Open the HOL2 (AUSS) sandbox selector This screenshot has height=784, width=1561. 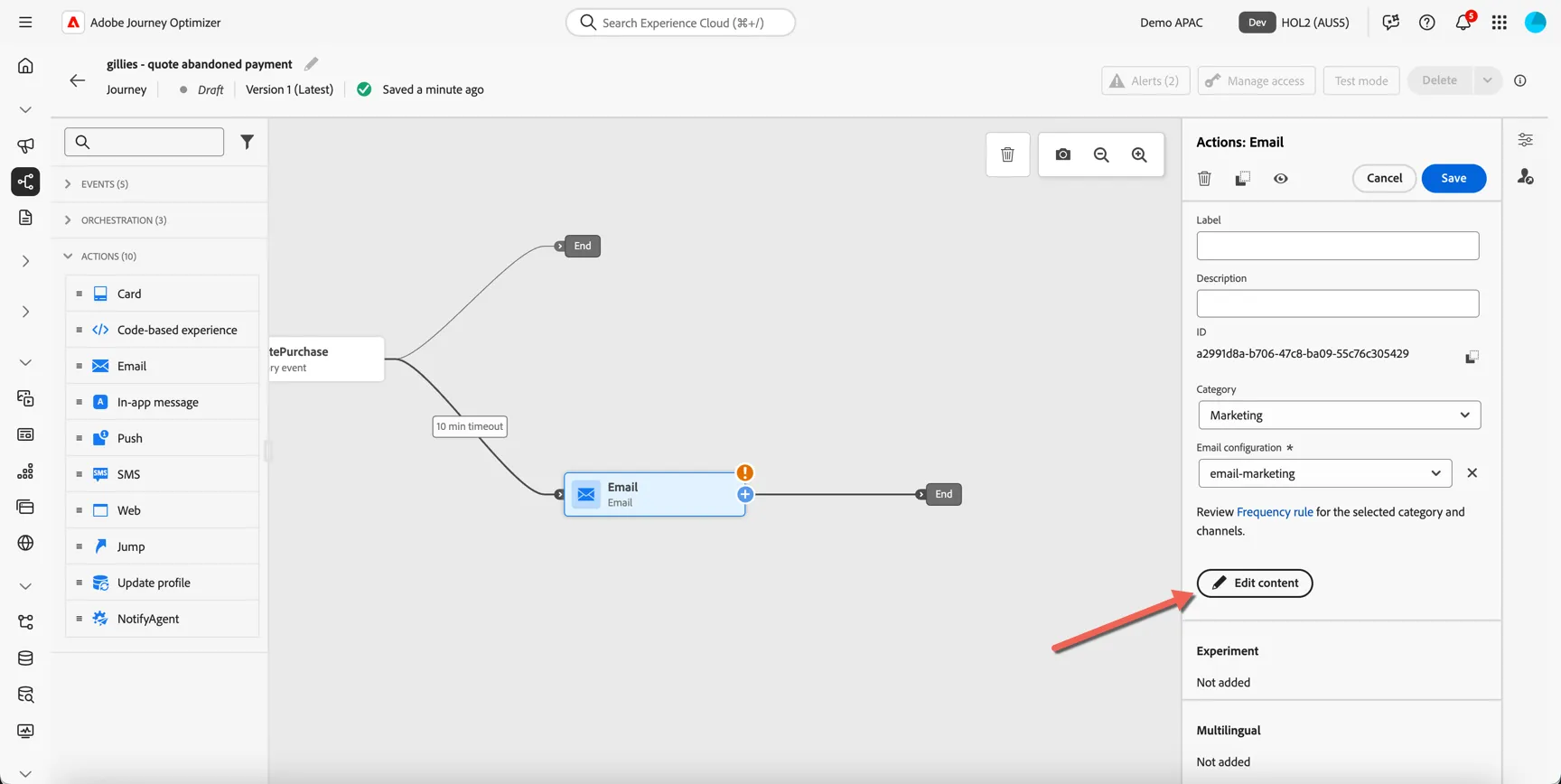tap(1294, 23)
